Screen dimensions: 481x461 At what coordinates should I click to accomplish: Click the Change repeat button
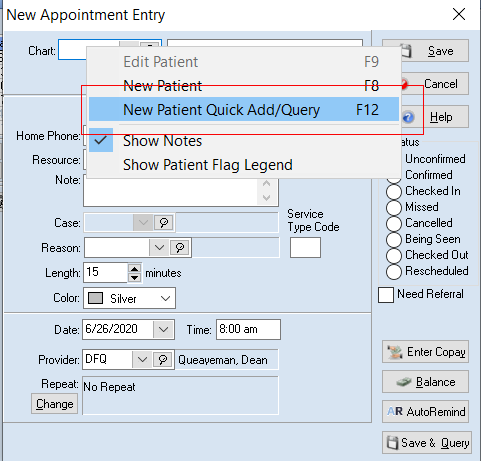[x=54, y=404]
